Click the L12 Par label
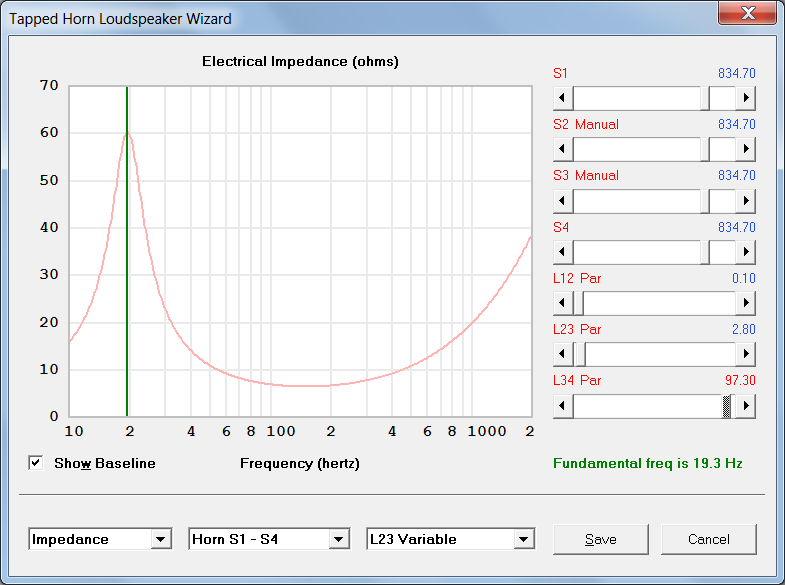The image size is (785, 585). click(577, 278)
